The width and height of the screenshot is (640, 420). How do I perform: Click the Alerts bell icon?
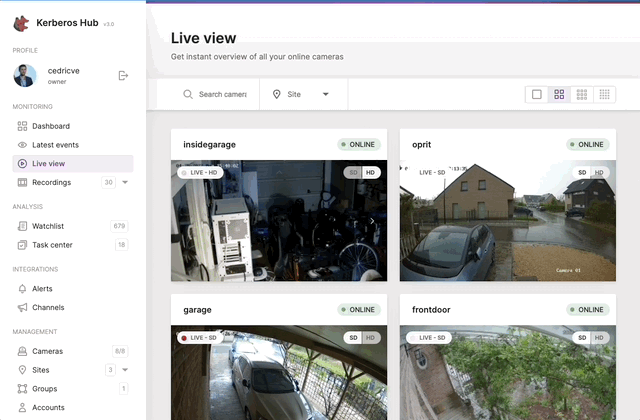pos(22,289)
